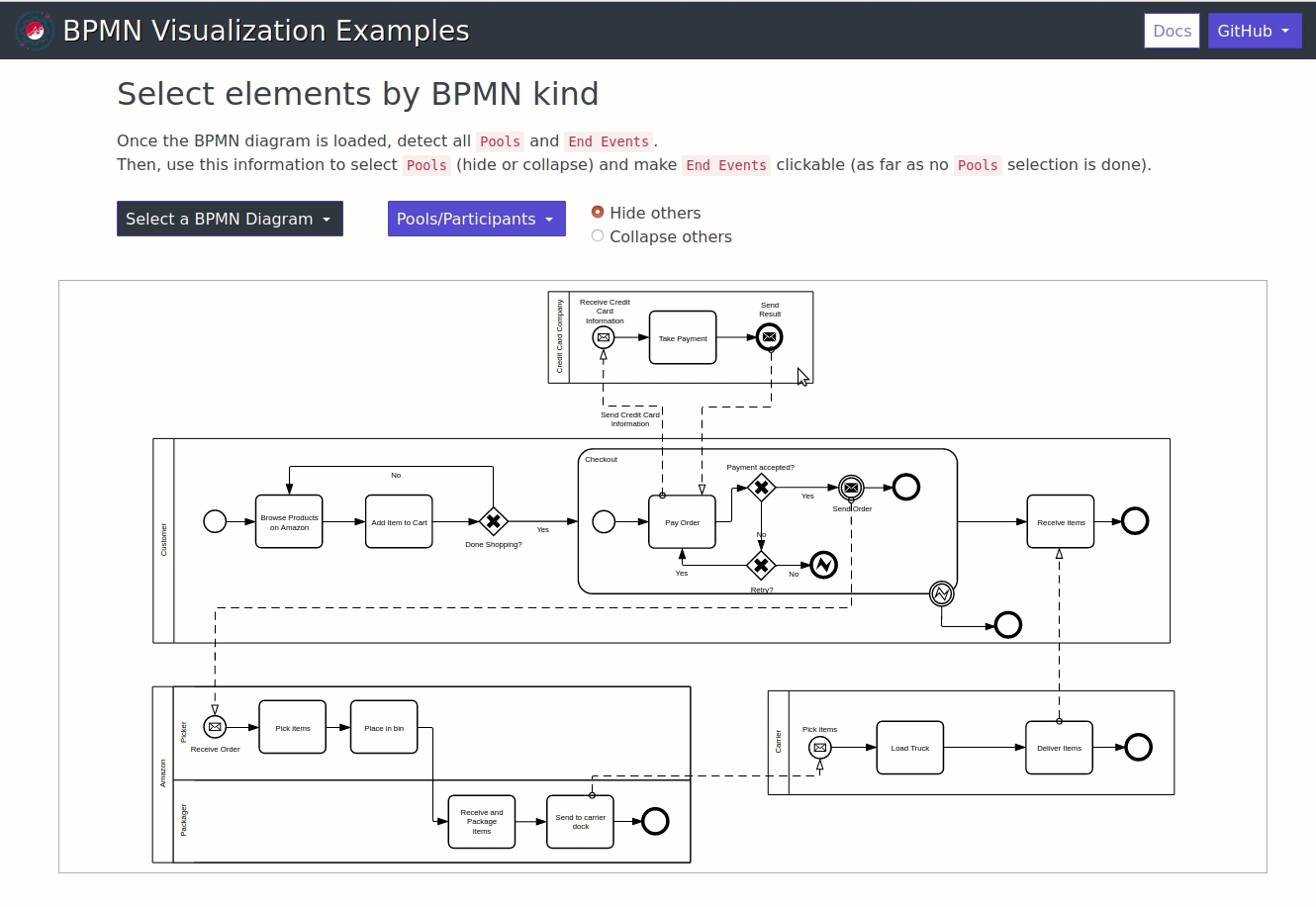Screen dimensions: 1316x907
Task: Click the Receive Order message start event
Action: coord(215,727)
